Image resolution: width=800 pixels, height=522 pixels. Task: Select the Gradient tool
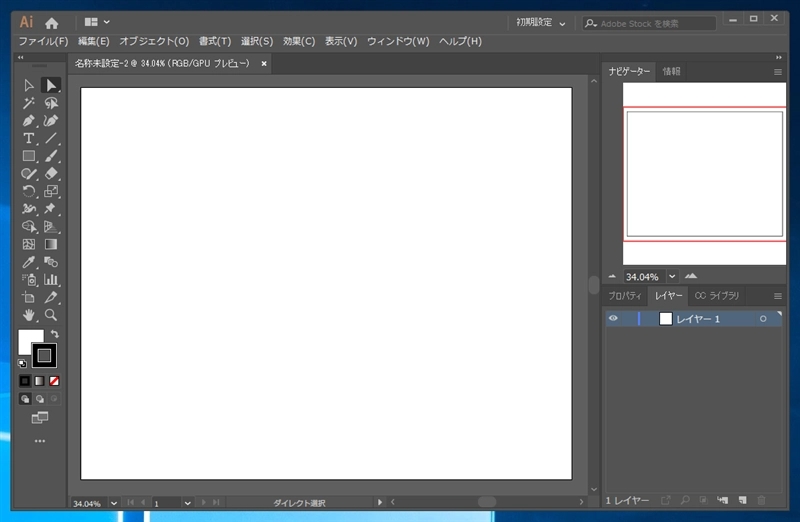tap(51, 244)
